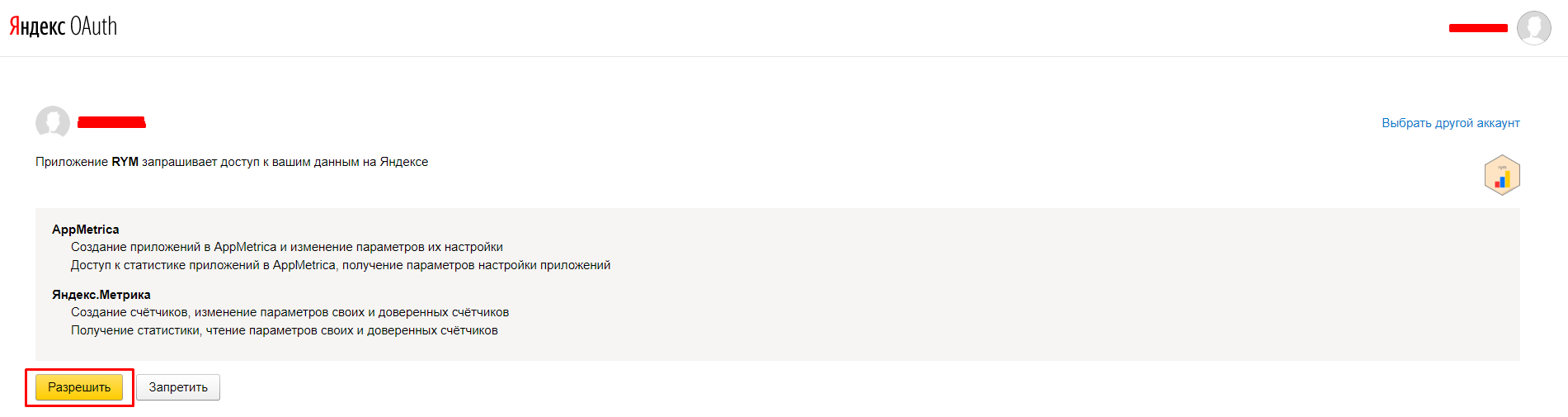Screen dimensions: 1568x417
Task: Click the Яндекс.Метрика permissions heading
Action: click(101, 295)
